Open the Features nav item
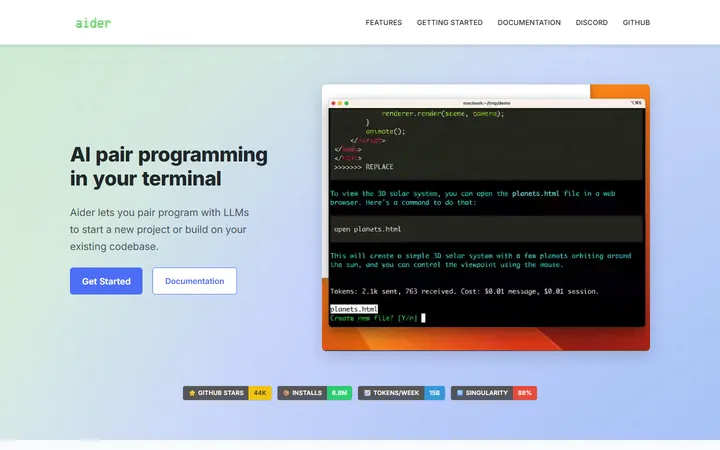The image size is (720, 450). click(x=383, y=22)
